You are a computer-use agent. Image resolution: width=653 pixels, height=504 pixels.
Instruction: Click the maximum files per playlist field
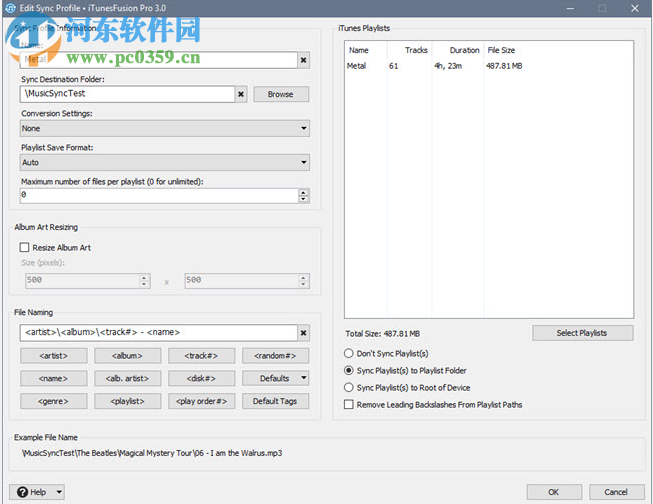coord(159,195)
